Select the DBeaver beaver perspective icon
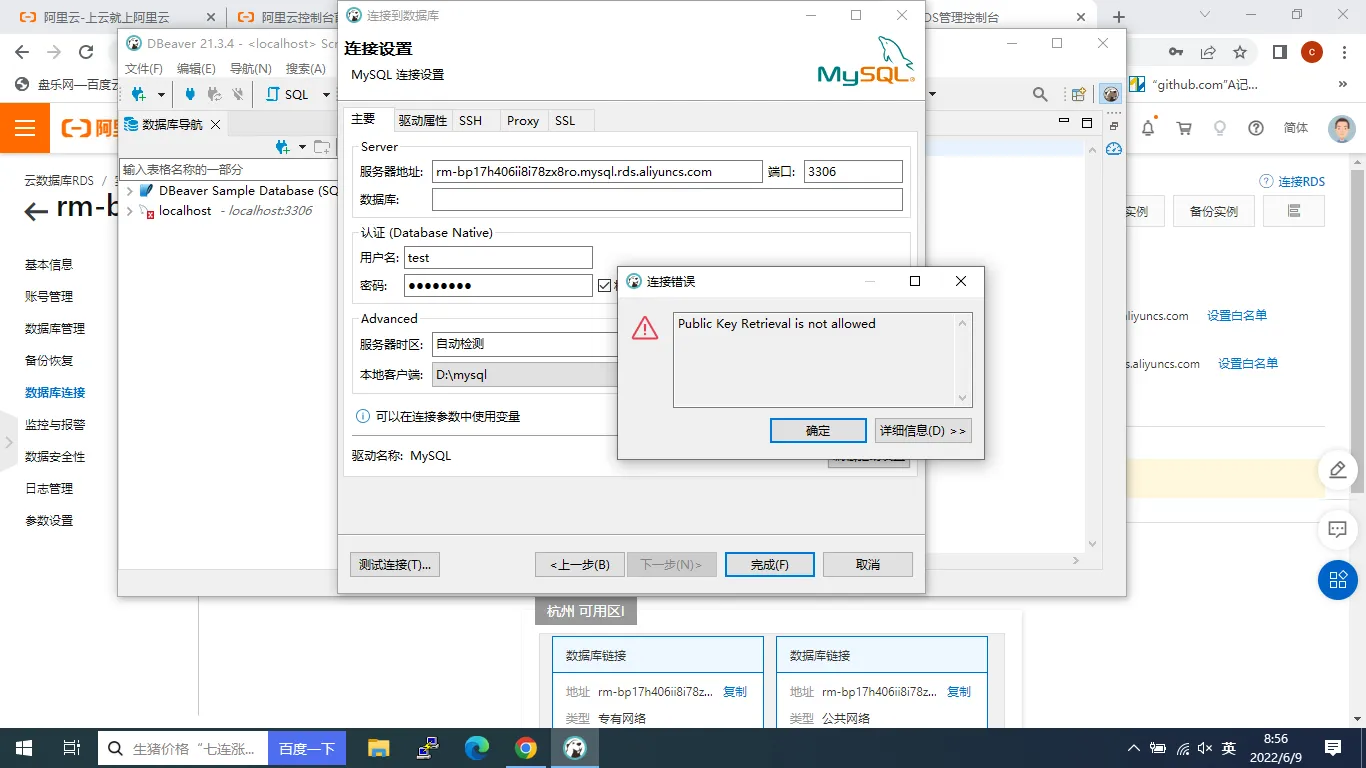1366x768 pixels. coord(1110,94)
